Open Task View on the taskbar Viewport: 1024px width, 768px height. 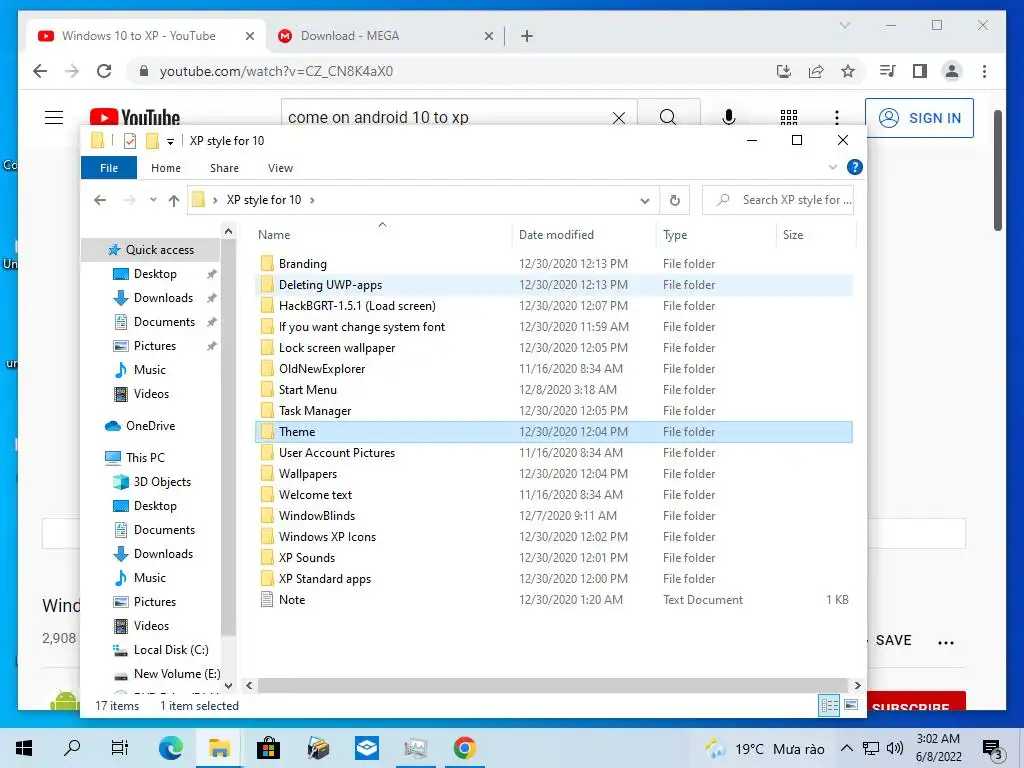pos(120,748)
